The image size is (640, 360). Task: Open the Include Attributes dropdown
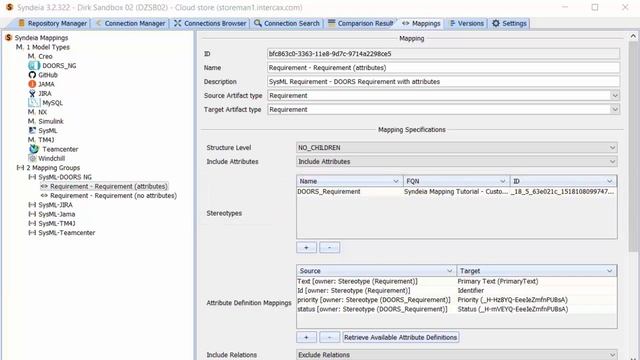click(457, 162)
